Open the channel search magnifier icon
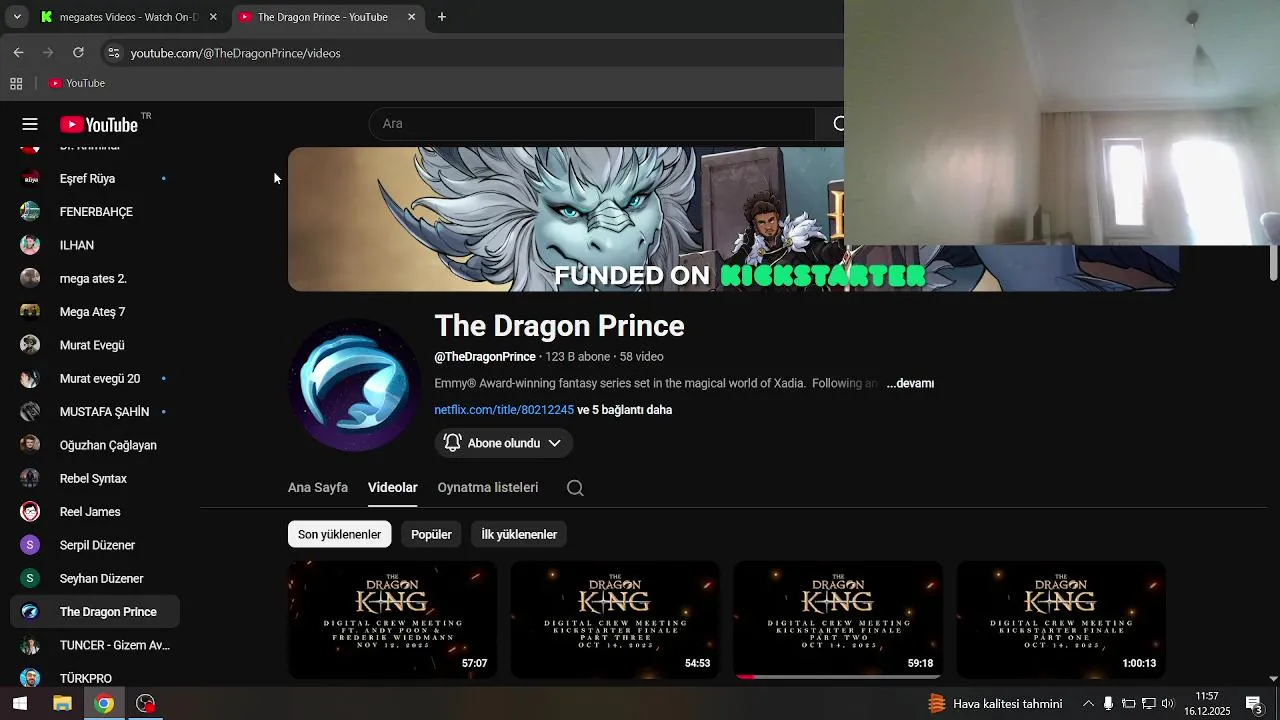 point(575,488)
